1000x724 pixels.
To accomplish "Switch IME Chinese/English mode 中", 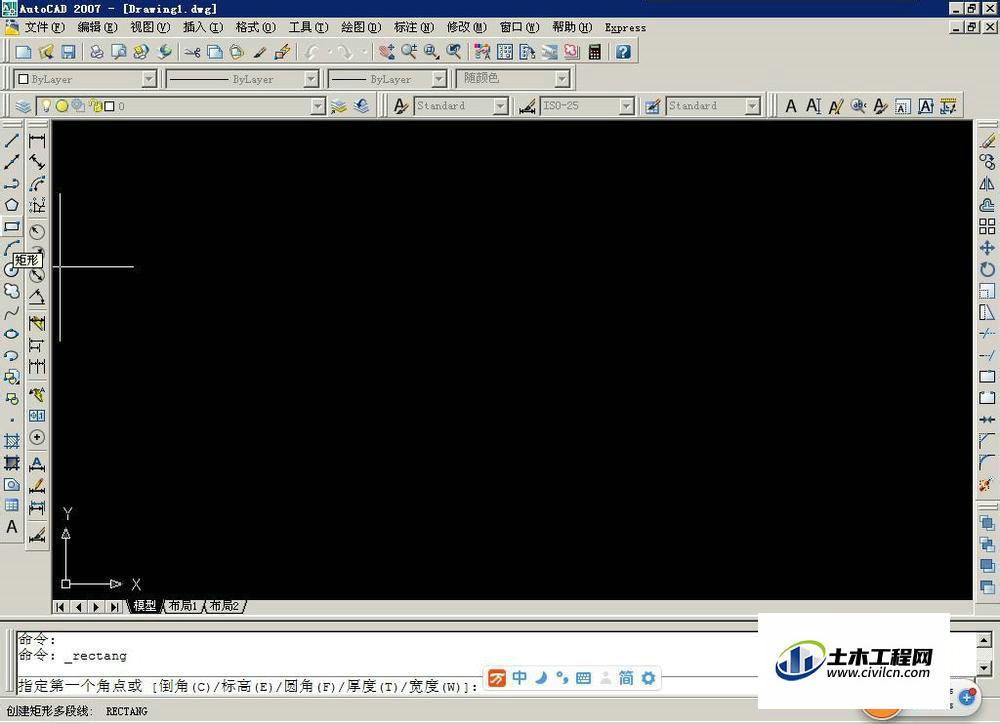I will pos(520,677).
